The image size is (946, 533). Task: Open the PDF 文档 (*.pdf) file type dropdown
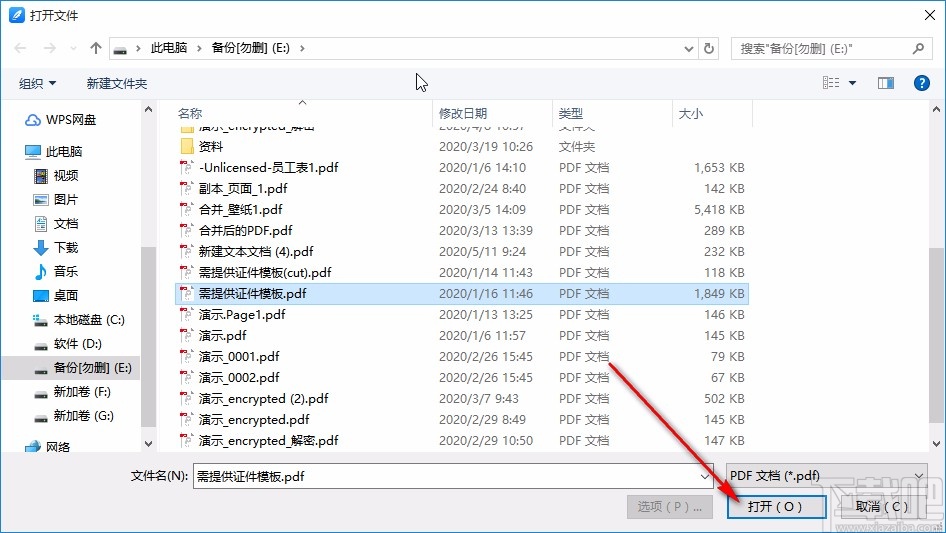click(826, 476)
